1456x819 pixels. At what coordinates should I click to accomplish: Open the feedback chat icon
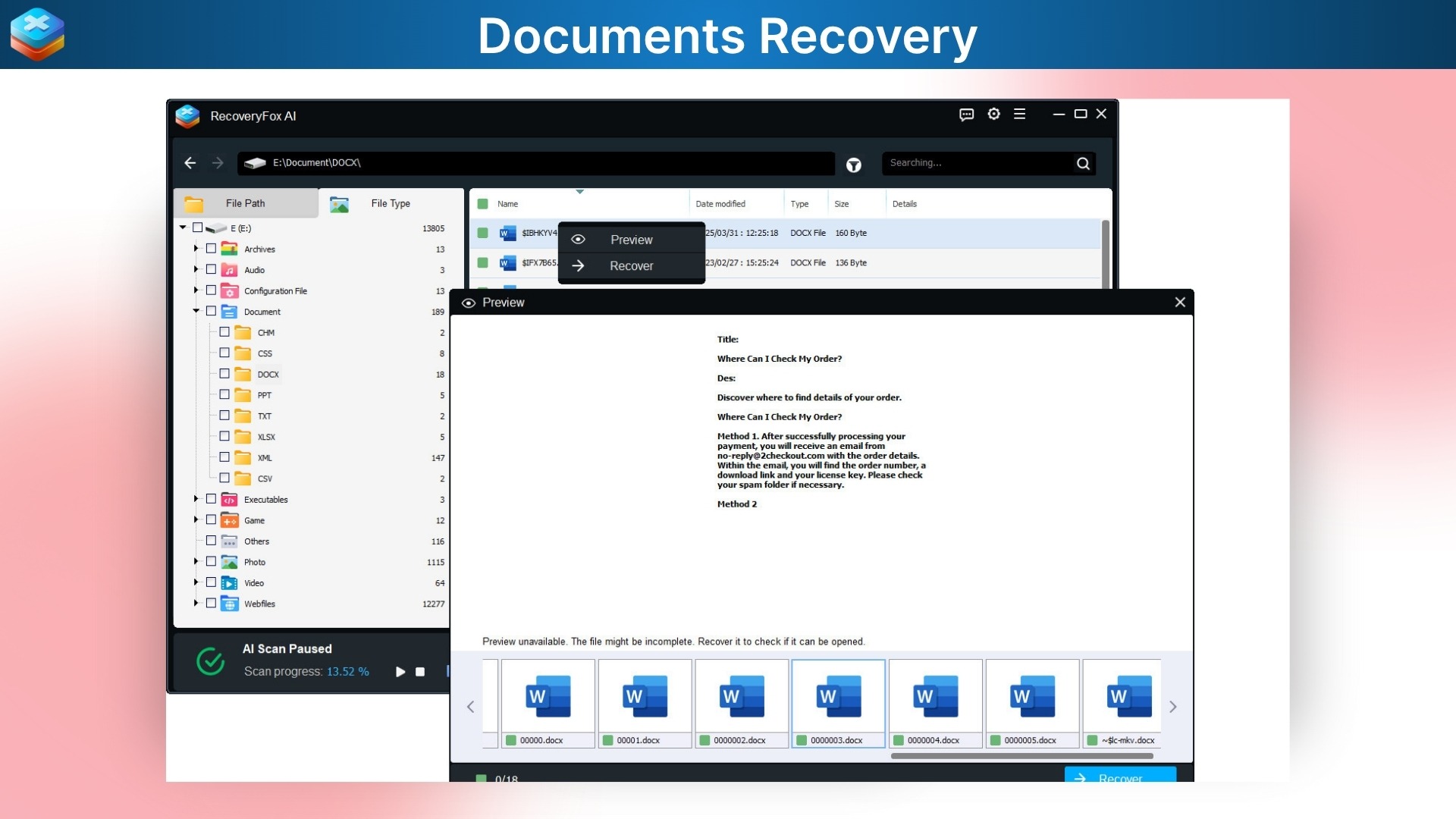[966, 115]
